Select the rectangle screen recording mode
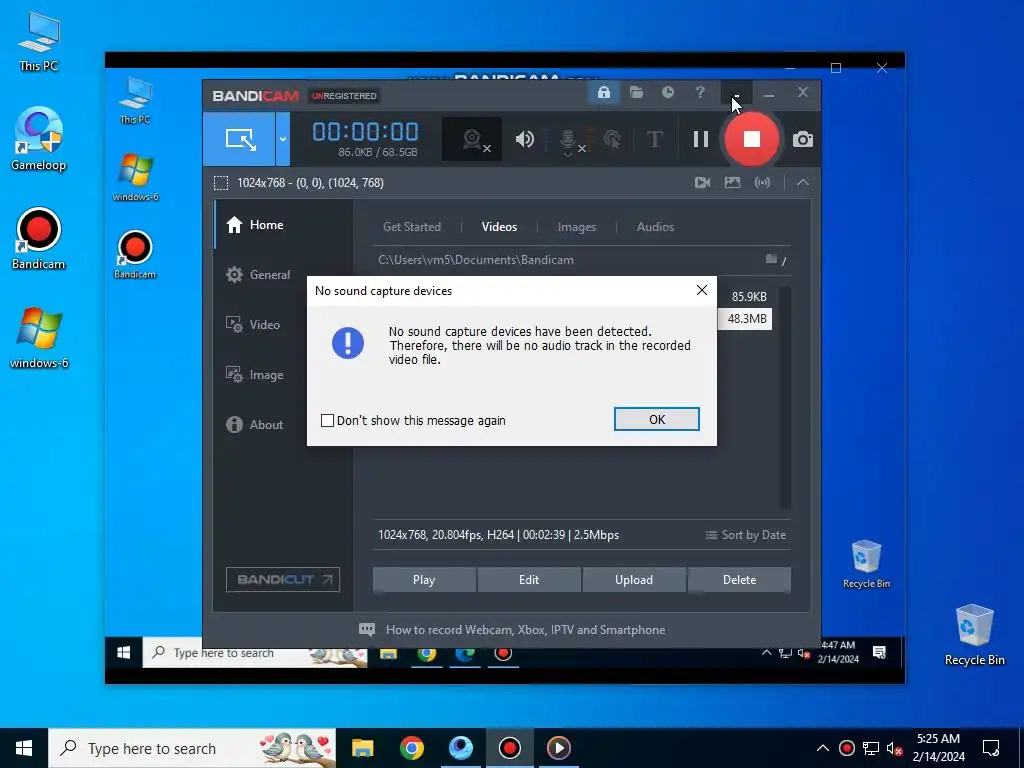Screen dimensions: 1024x768 (x=240, y=139)
